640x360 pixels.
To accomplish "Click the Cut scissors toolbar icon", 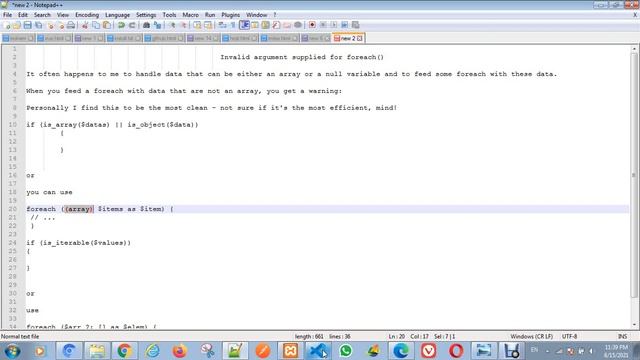I will coord(85,25).
